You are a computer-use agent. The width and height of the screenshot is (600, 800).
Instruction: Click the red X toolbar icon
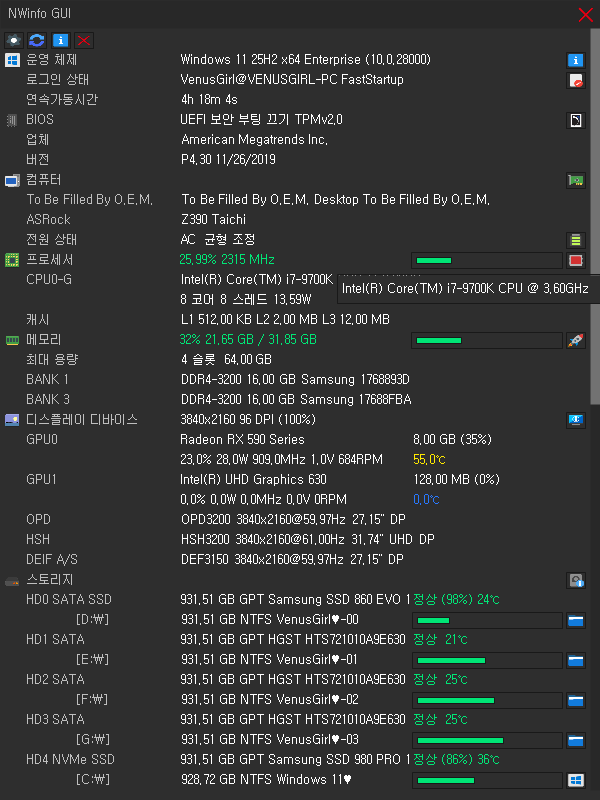pyautogui.click(x=84, y=40)
